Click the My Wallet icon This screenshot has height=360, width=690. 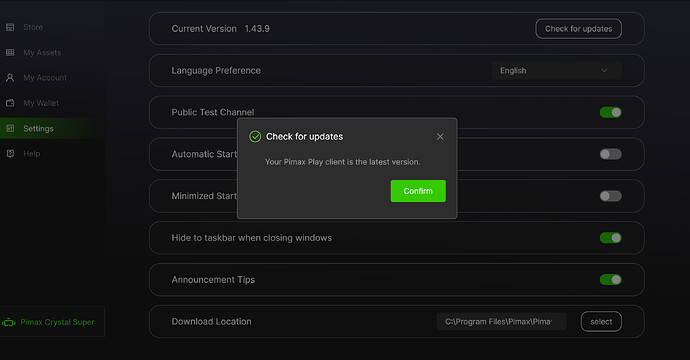point(10,103)
